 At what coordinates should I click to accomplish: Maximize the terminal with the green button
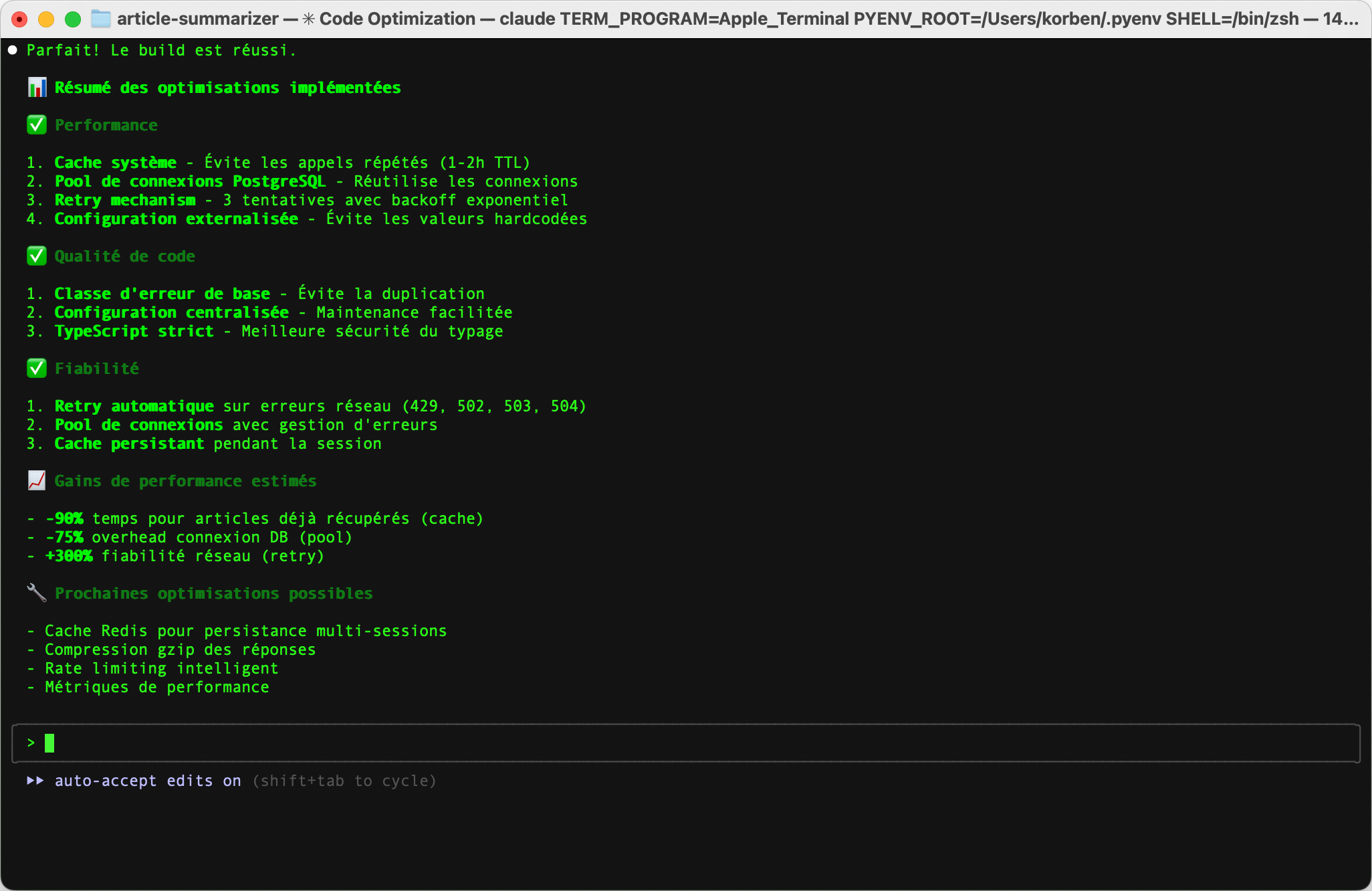pos(73,19)
